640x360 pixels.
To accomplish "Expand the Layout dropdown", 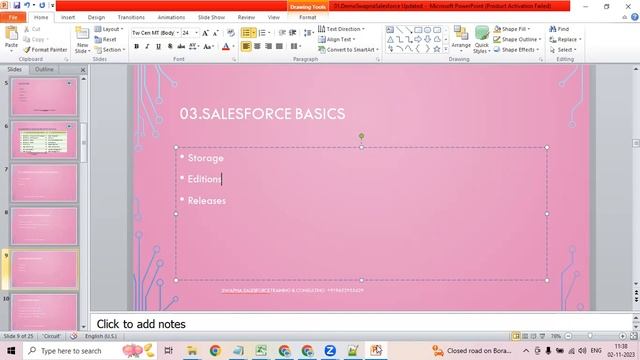I will click(x=109, y=29).
